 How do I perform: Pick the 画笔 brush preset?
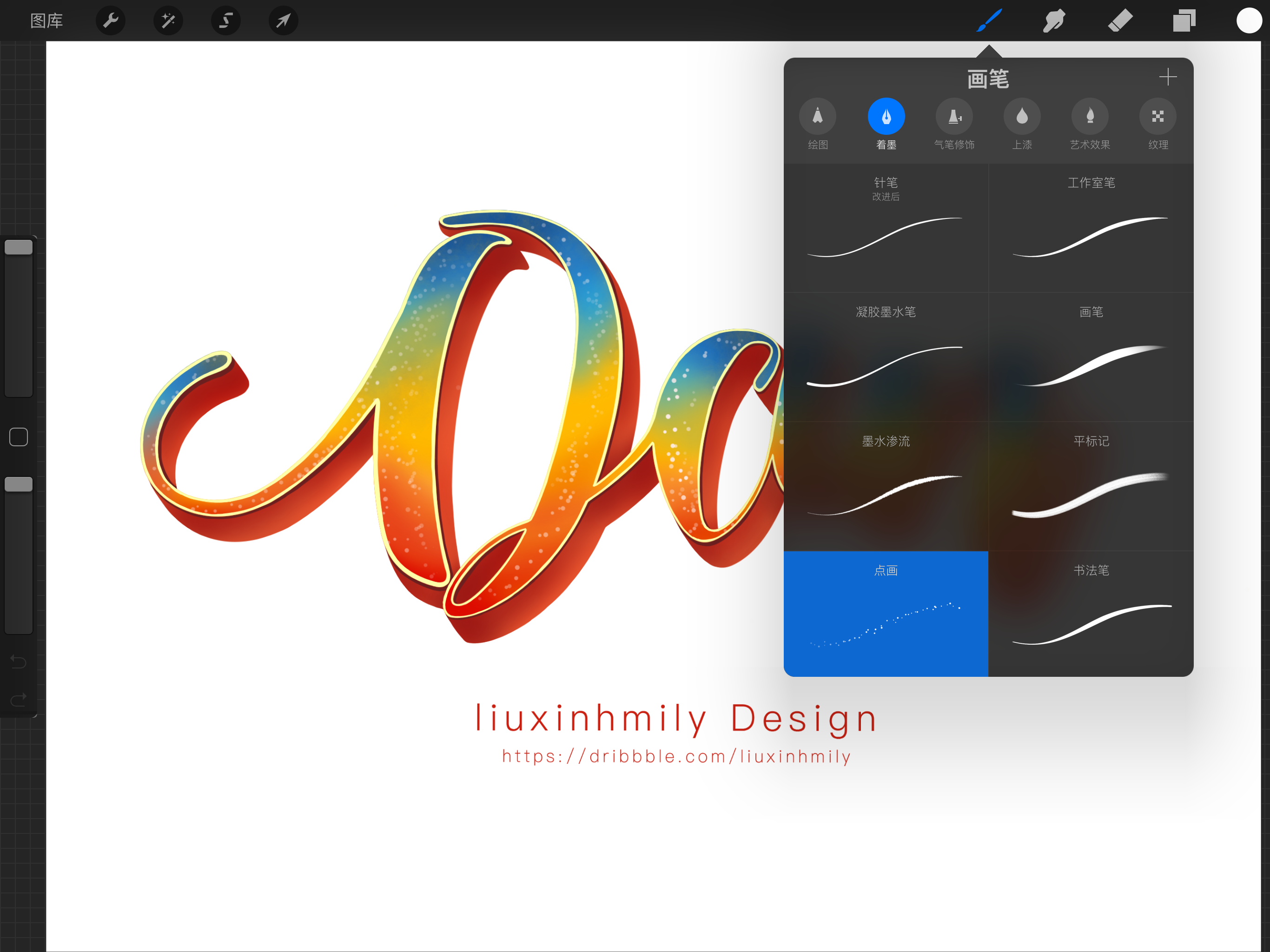pyautogui.click(x=1091, y=357)
